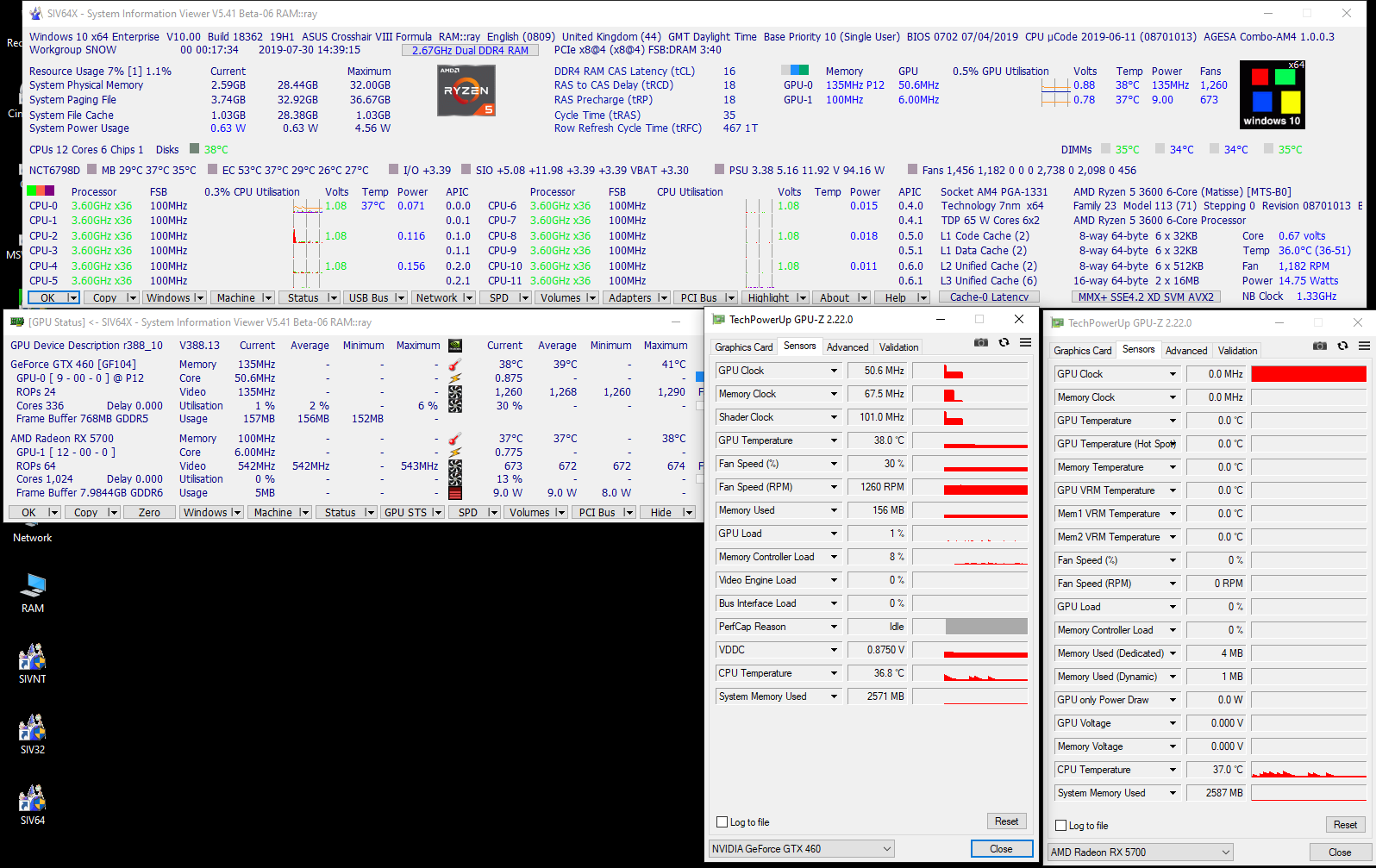Enable Log to file in GTX 460 GPU-Z

[x=722, y=822]
